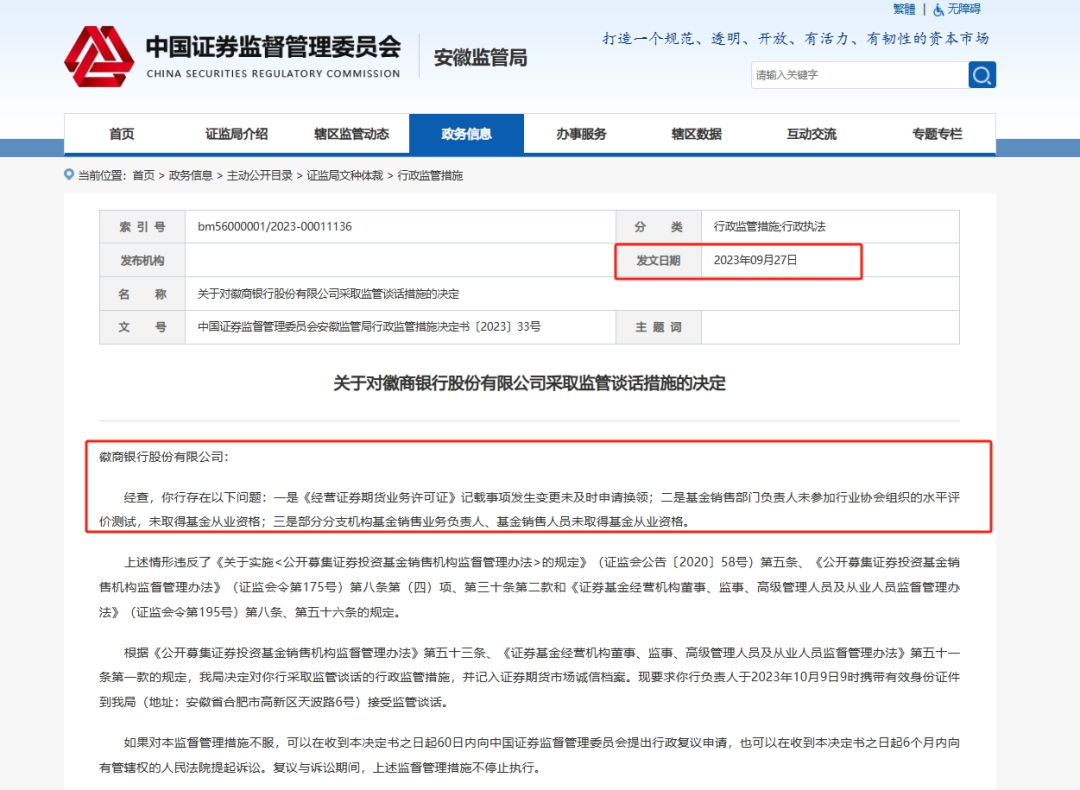Go to 证监局文种体裁 in the breadcrumb

pyautogui.click(x=345, y=176)
